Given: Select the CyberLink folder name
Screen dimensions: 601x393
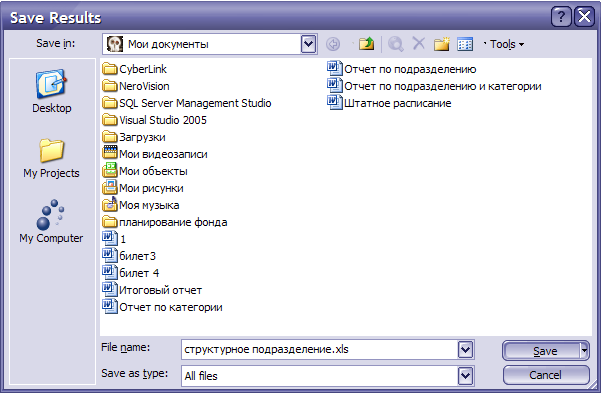Looking at the screenshot, I should 143,69.
